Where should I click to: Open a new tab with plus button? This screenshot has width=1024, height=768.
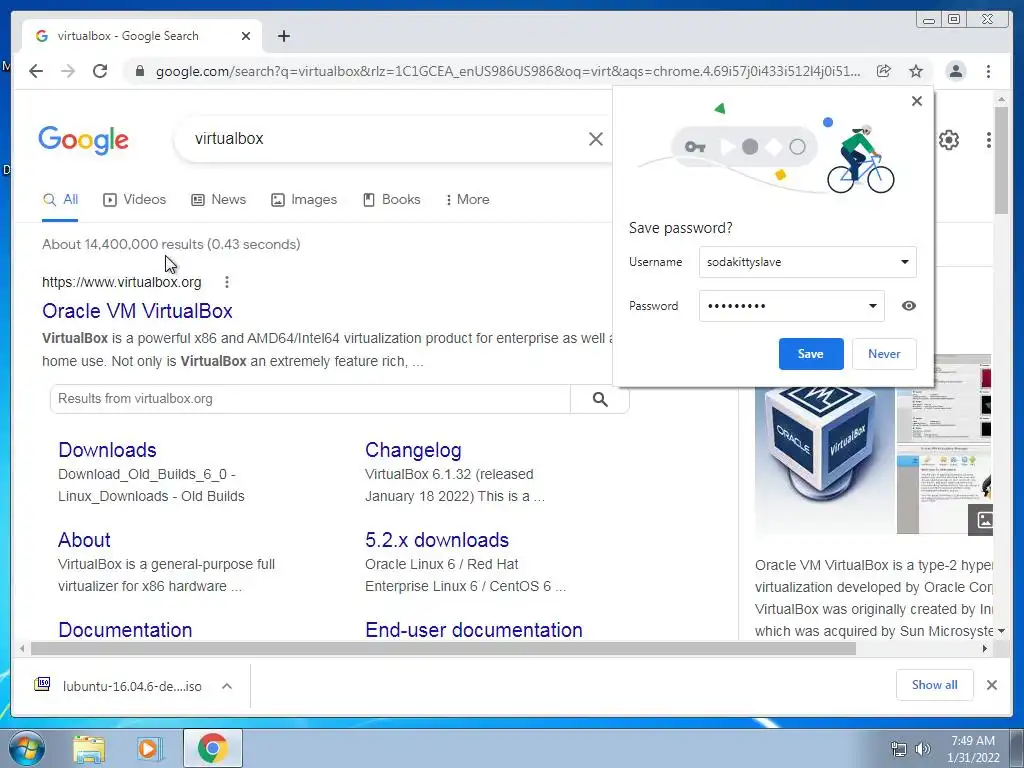(283, 37)
